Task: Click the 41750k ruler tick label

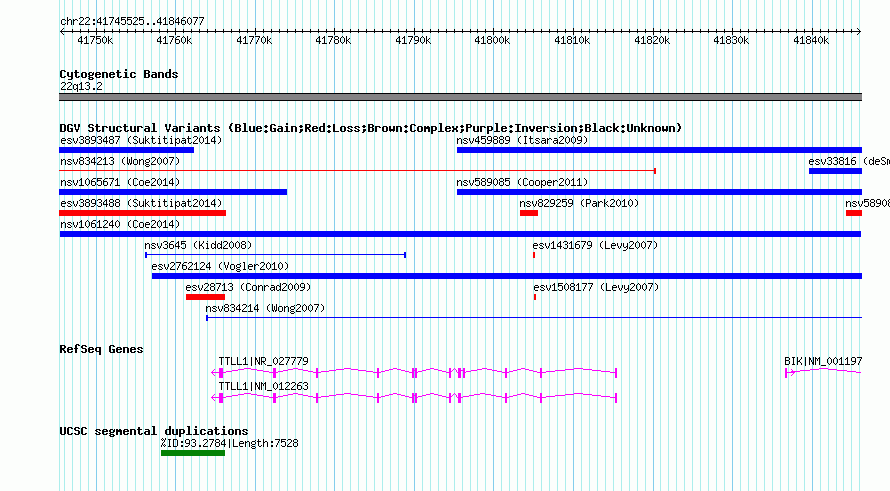Action: (95, 40)
